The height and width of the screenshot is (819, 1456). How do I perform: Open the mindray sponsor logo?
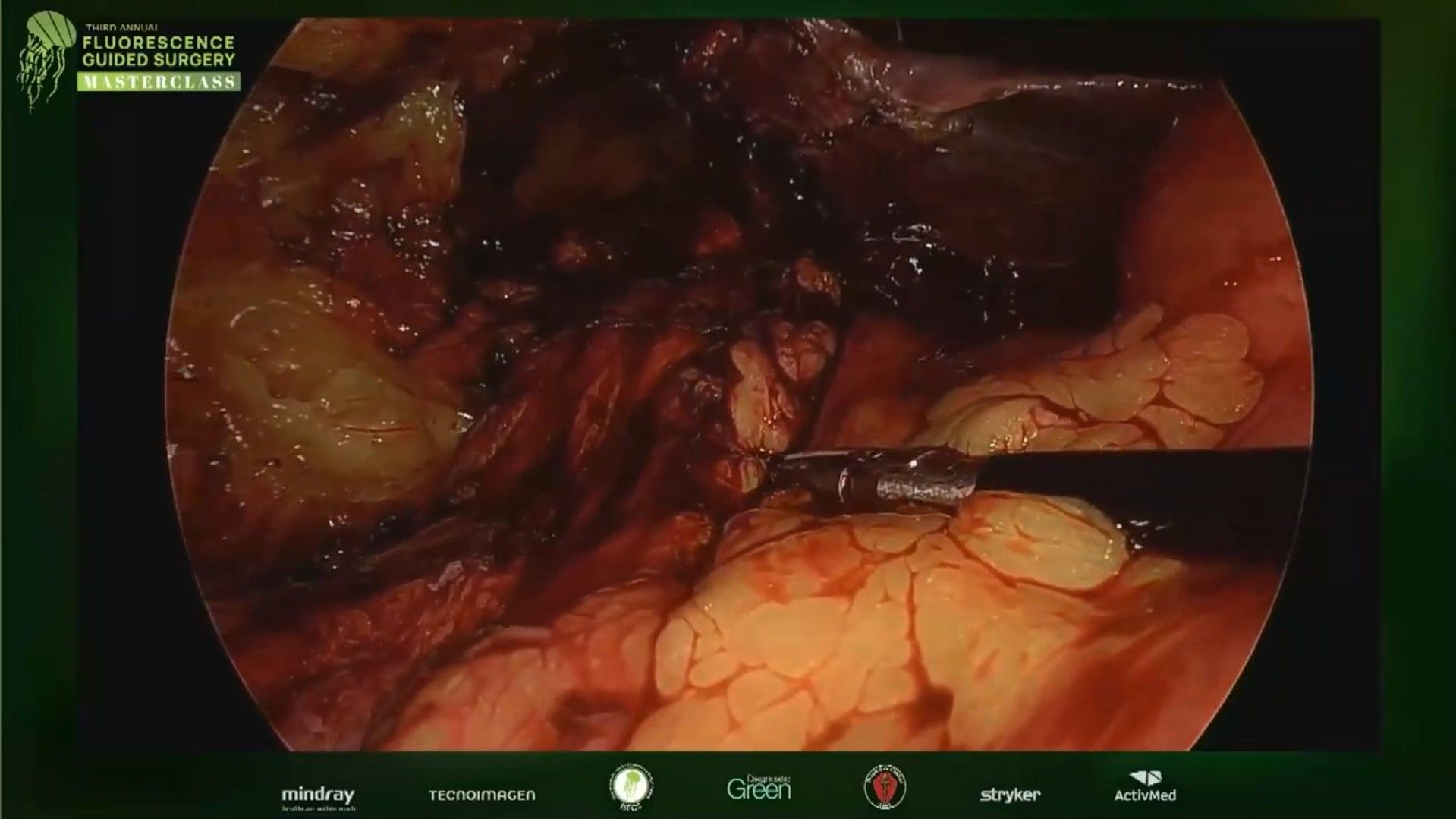pyautogui.click(x=318, y=795)
